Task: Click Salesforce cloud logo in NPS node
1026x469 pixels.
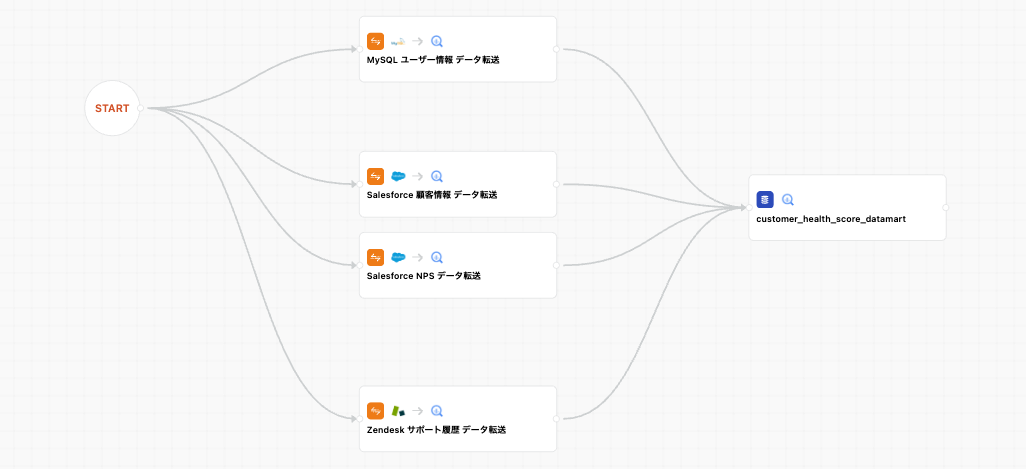Action: point(398,257)
